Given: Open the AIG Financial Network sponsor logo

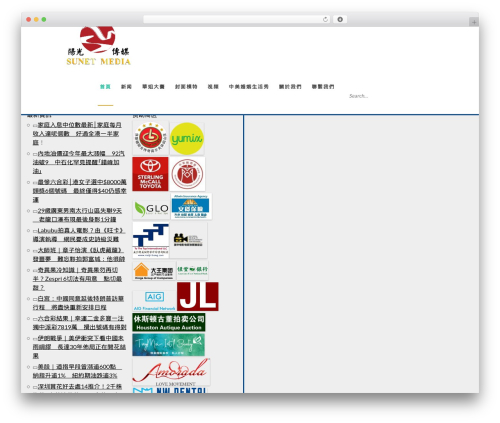Looking at the screenshot, I should coord(154,301).
